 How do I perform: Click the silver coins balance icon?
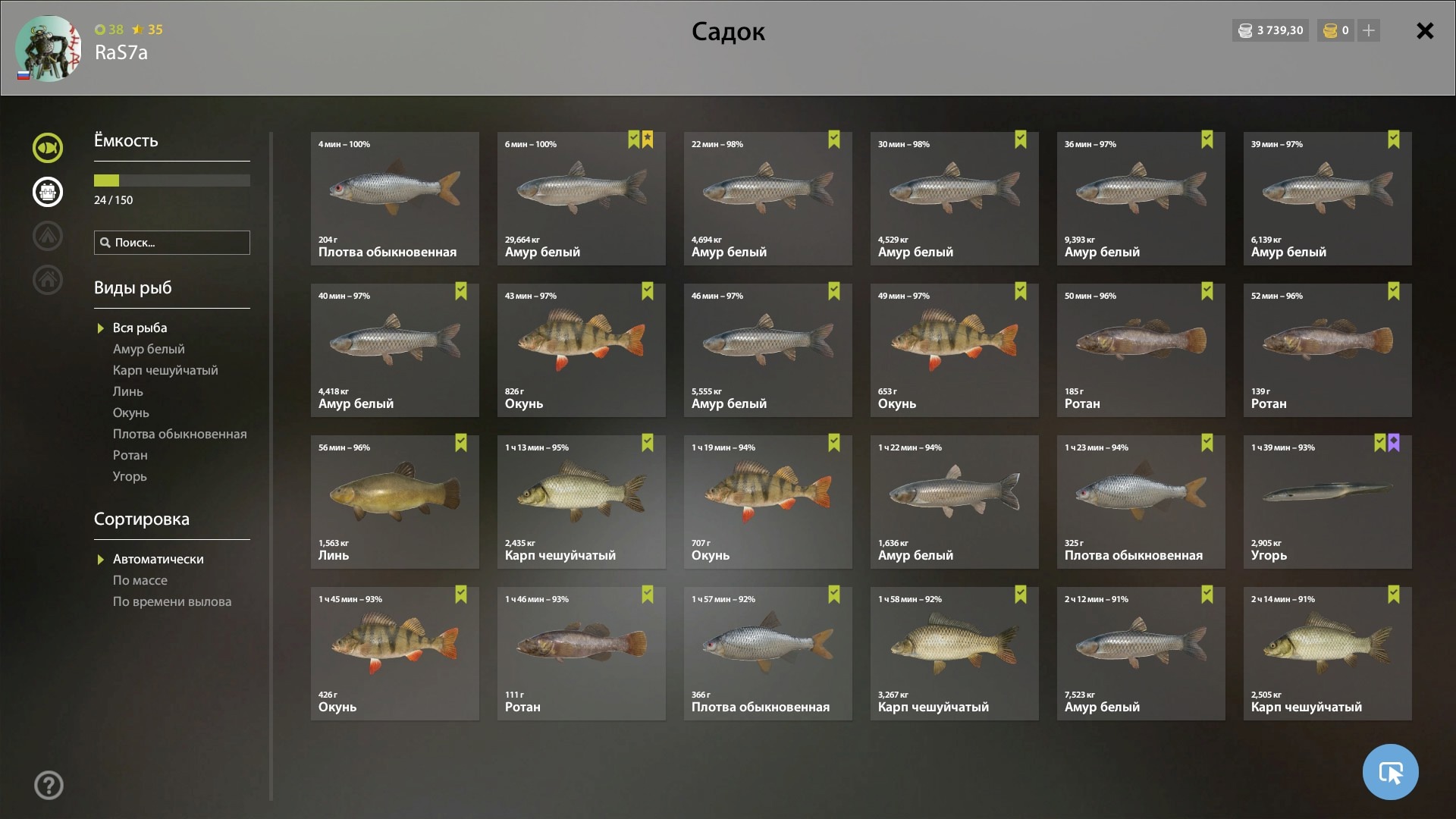tap(1245, 30)
